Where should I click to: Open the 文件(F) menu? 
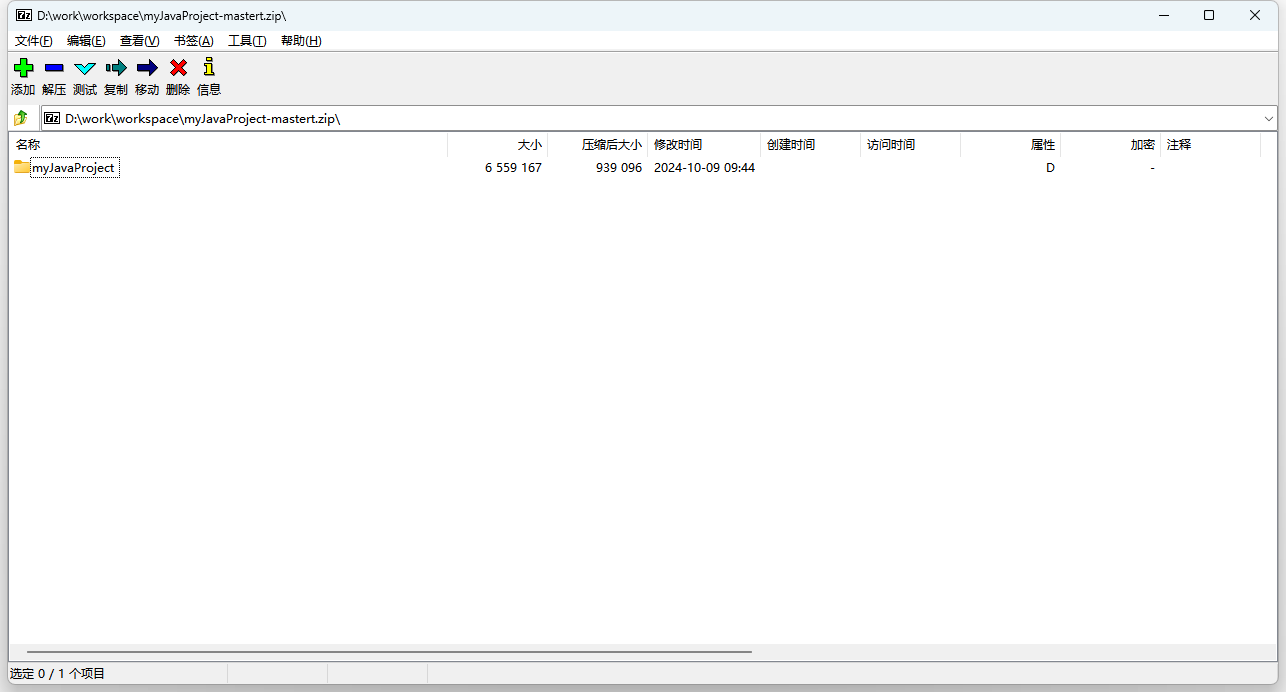[x=34, y=41]
